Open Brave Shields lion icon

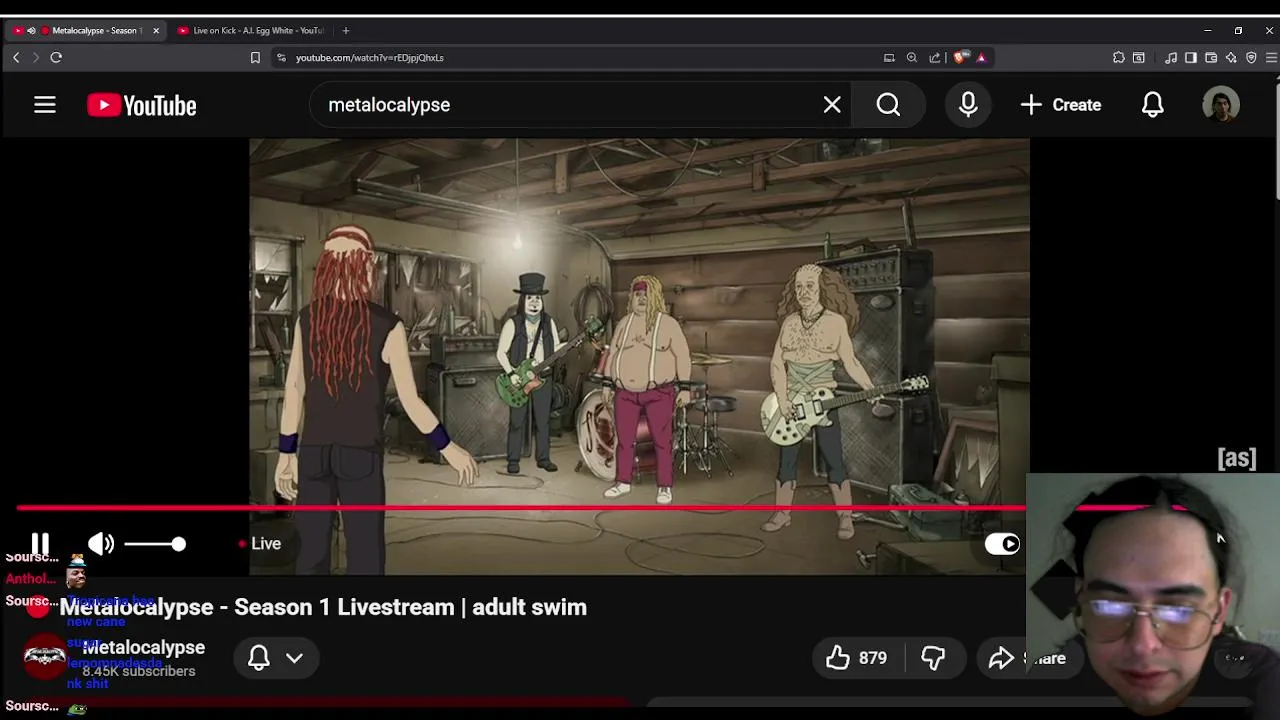tap(960, 58)
